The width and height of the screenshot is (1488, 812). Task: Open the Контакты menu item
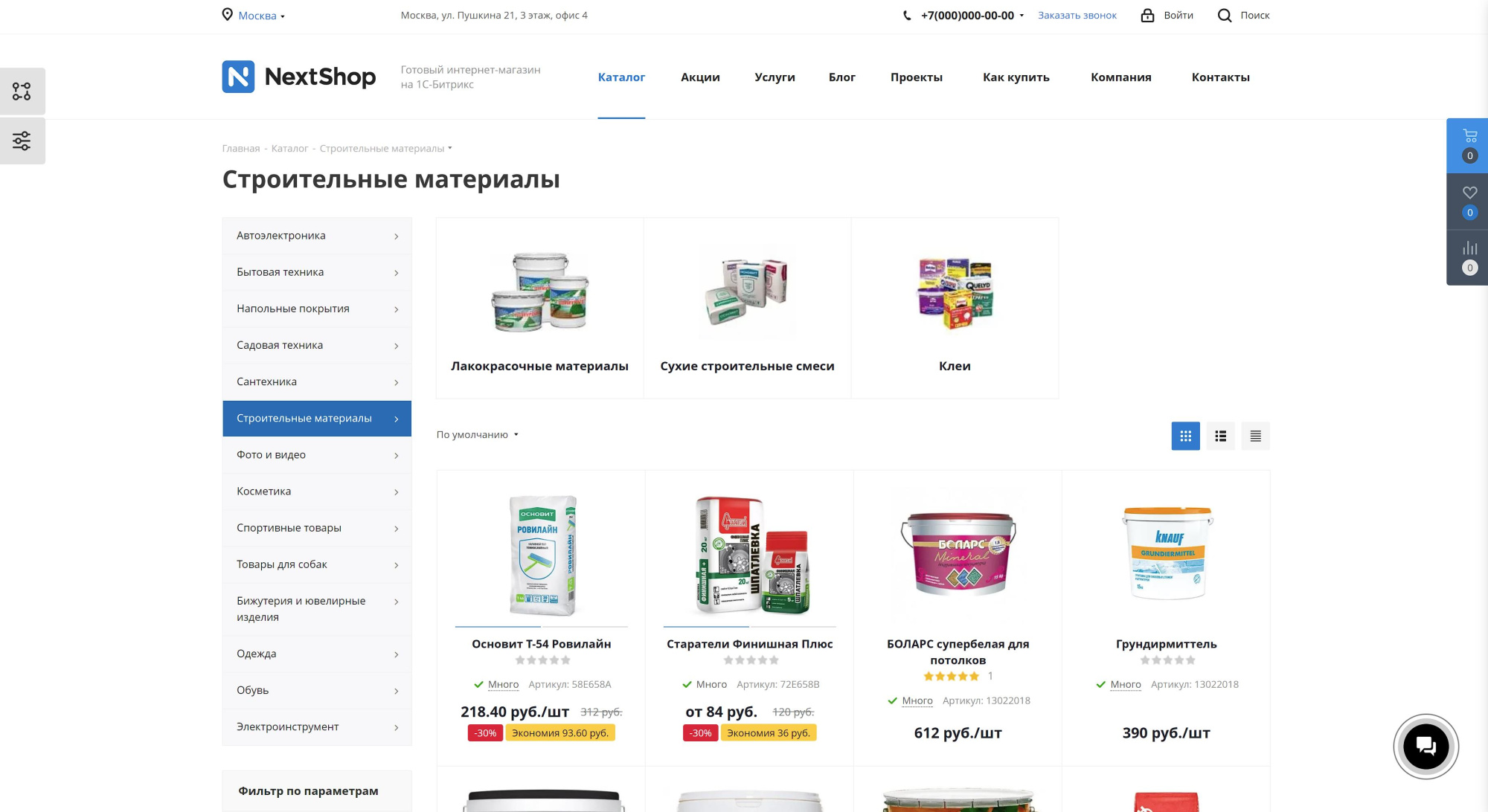(x=1220, y=77)
